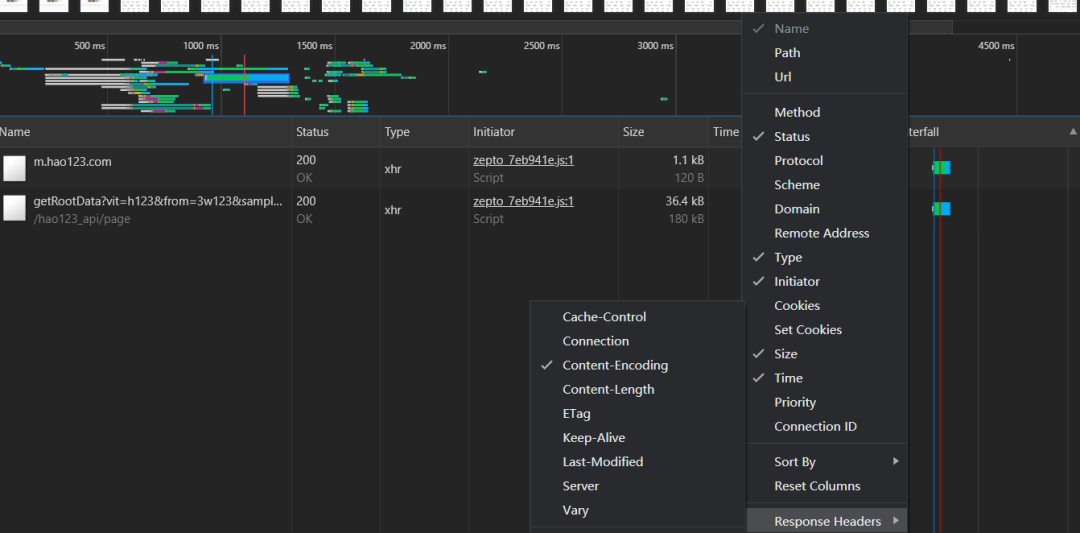Sort by the Name column header
Image resolution: width=1080 pixels, height=533 pixels.
tap(145, 132)
